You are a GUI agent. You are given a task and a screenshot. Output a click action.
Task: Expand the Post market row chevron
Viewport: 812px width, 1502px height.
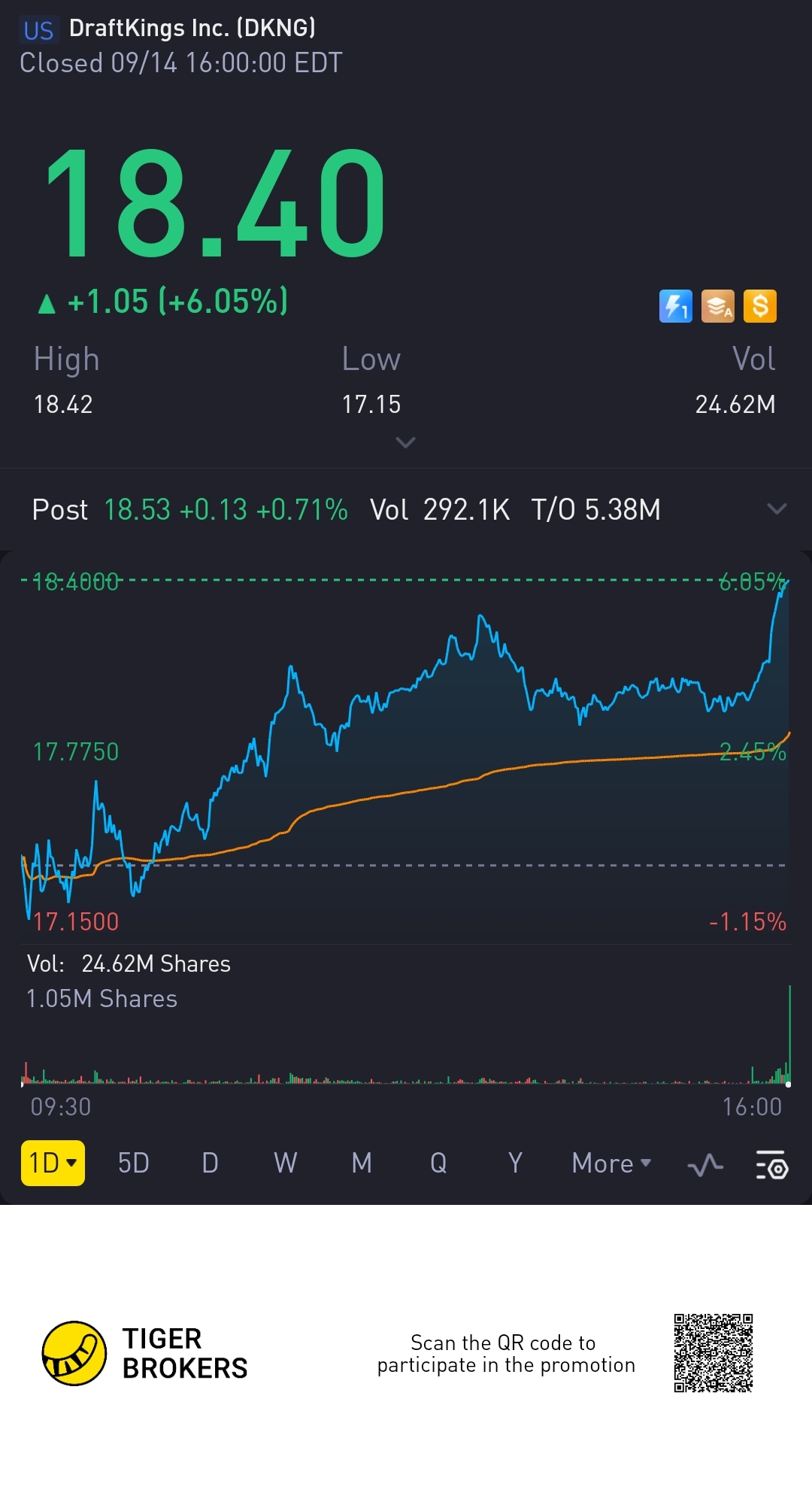pyautogui.click(x=777, y=509)
